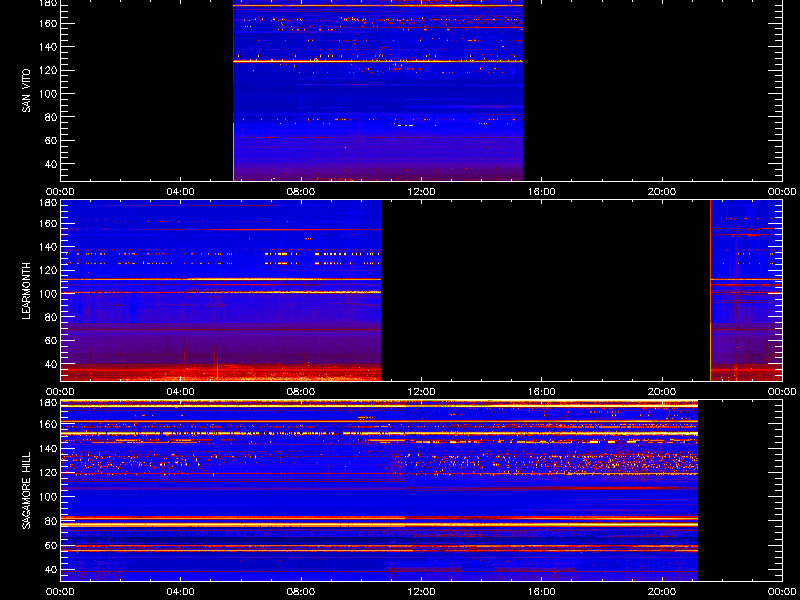Choose the 40 frequency label on Sagamore Hill axis

pos(52,569)
